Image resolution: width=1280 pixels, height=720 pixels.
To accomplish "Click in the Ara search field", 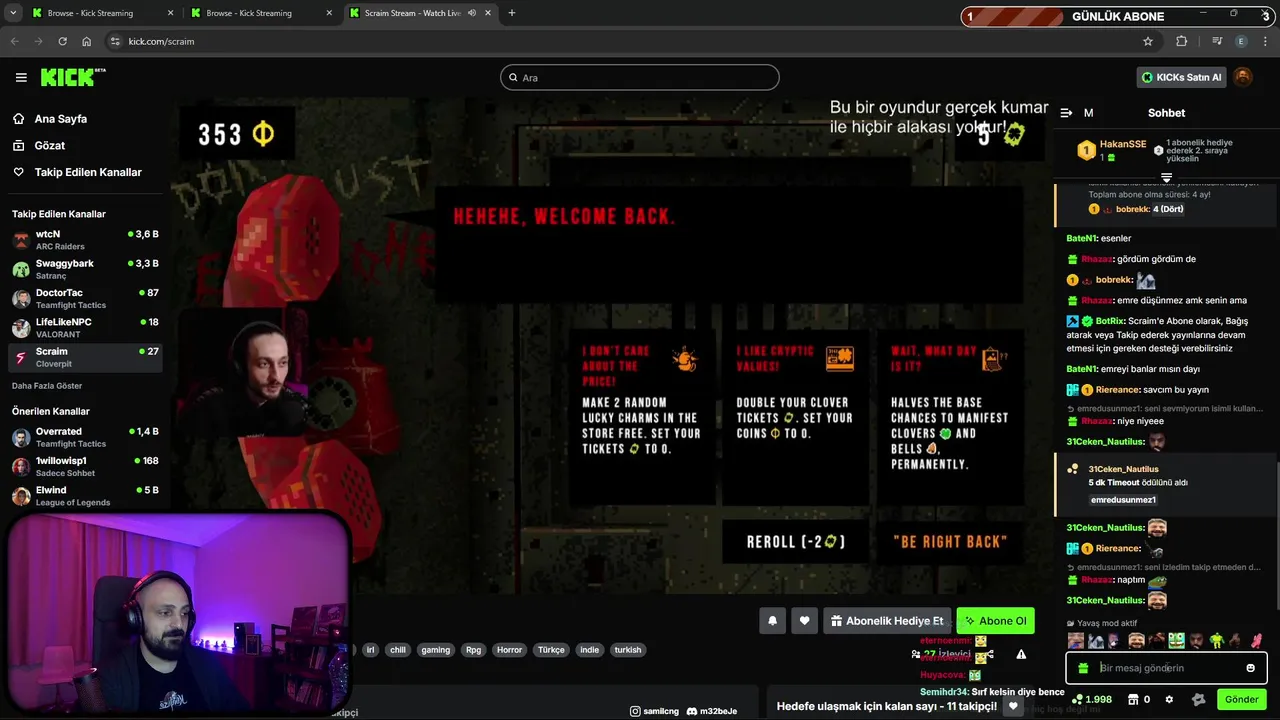I will pyautogui.click(x=640, y=77).
